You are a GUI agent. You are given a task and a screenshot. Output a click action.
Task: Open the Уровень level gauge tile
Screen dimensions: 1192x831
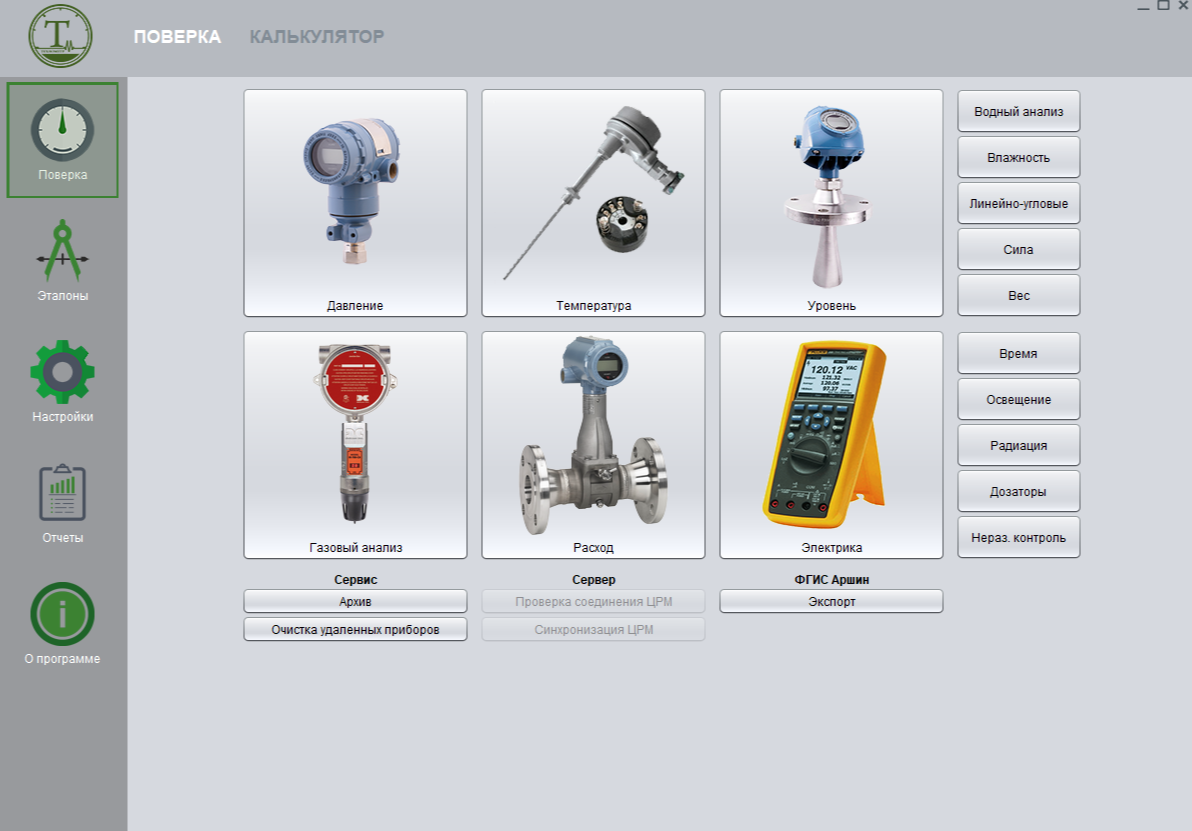coord(831,203)
